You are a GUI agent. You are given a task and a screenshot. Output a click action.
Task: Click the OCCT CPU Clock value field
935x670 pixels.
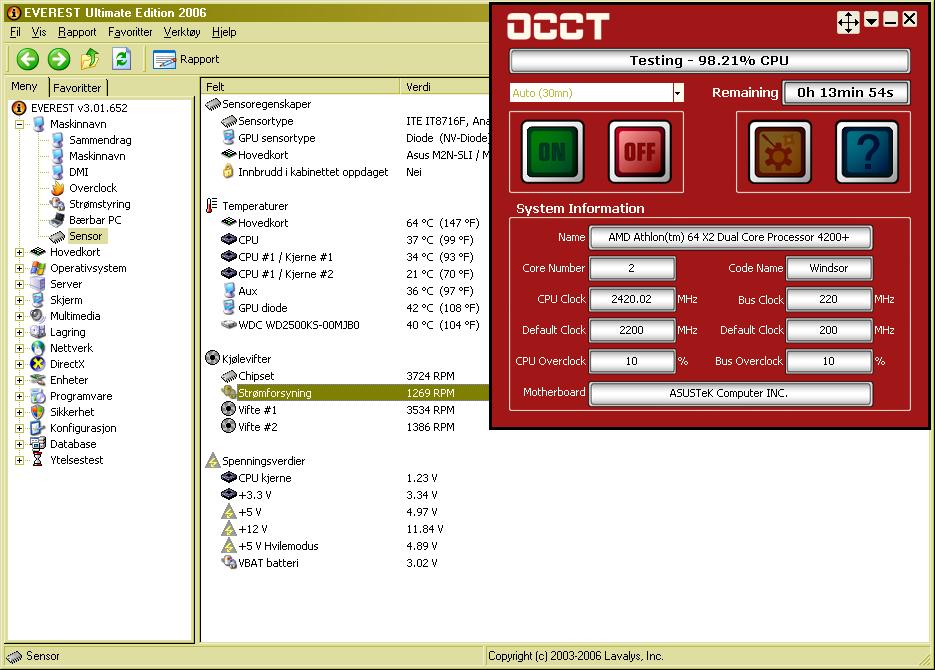(x=632, y=299)
